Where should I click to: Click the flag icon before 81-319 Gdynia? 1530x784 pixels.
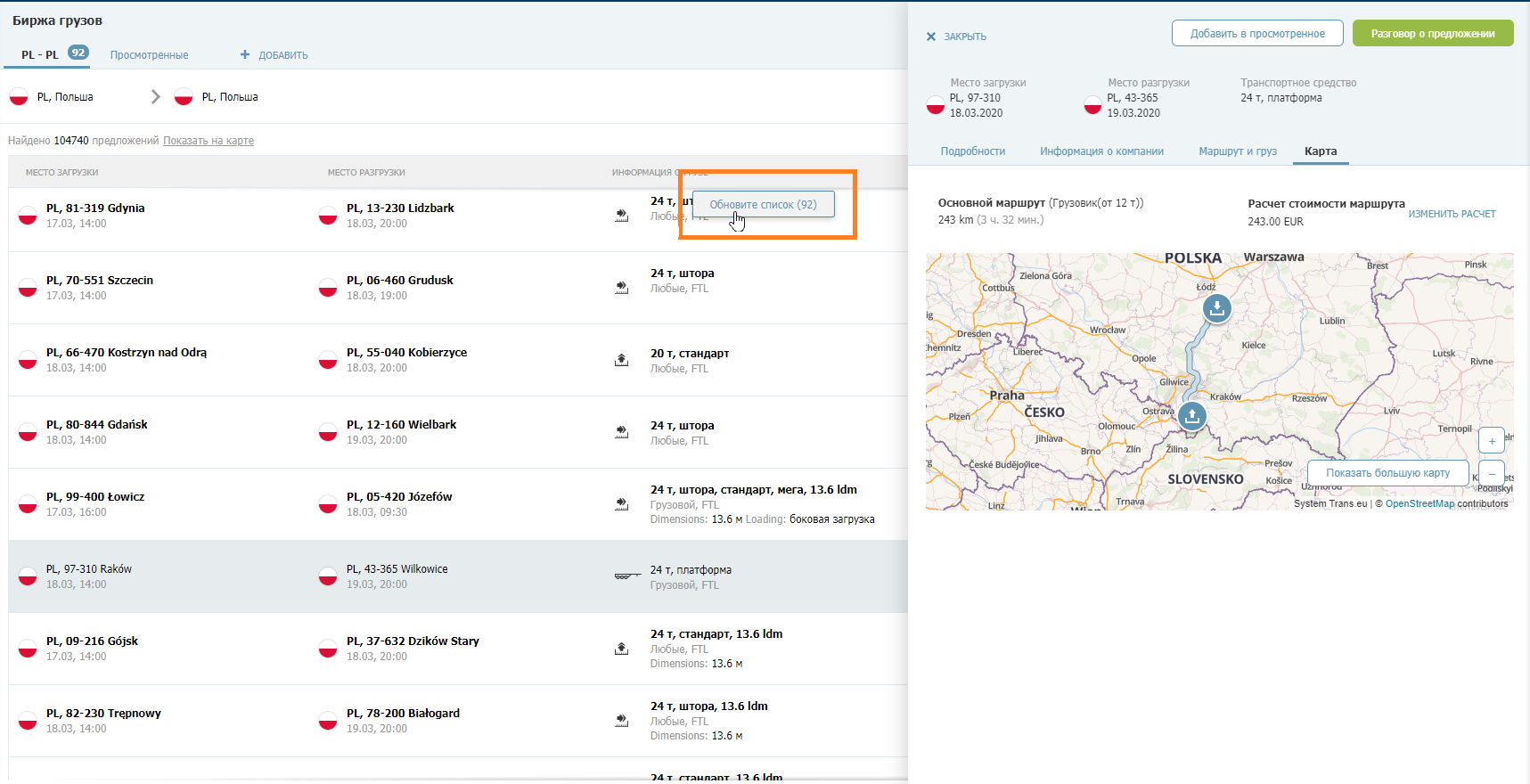point(29,215)
